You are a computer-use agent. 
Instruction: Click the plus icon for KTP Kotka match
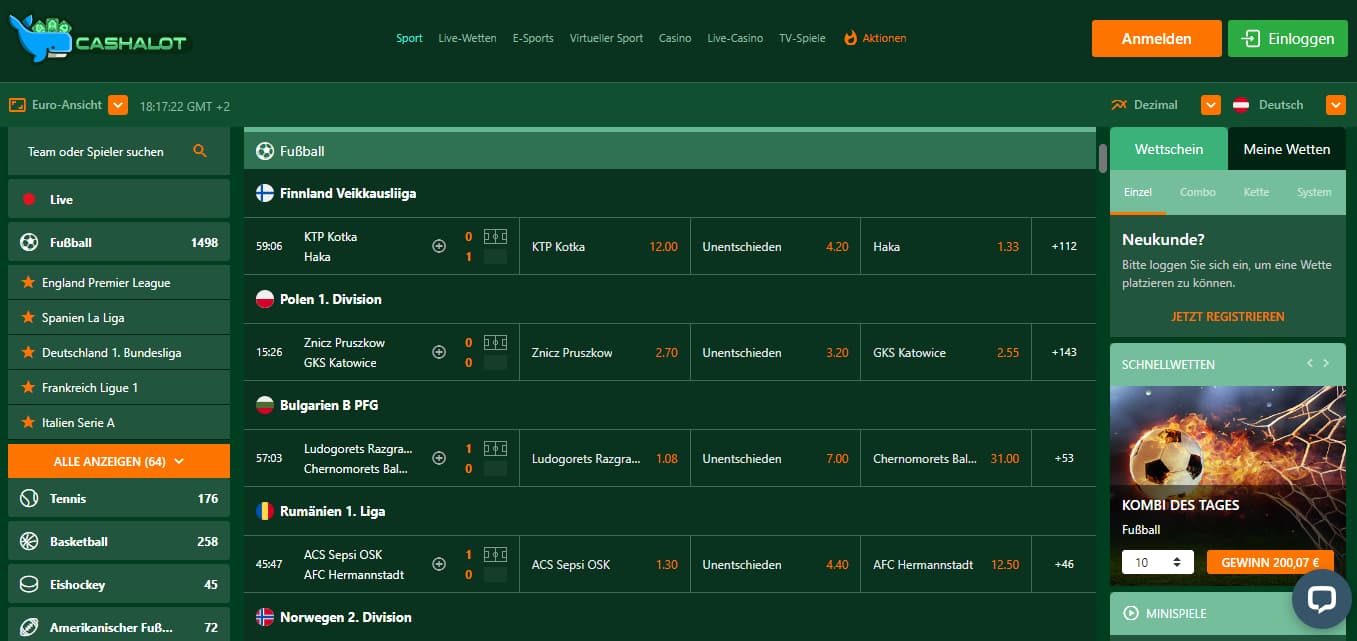[x=439, y=246]
